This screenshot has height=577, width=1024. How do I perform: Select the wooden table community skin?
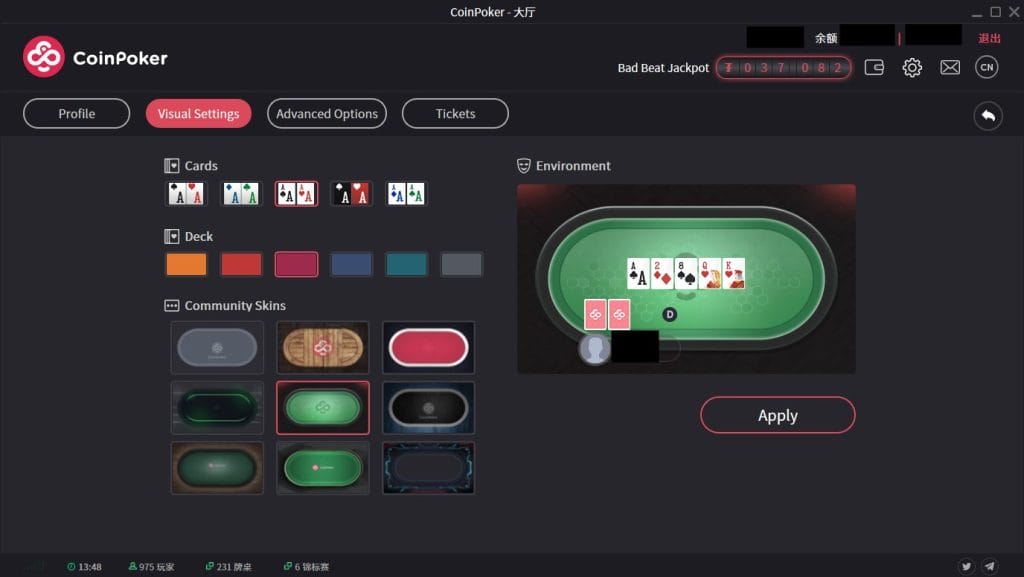[323, 347]
